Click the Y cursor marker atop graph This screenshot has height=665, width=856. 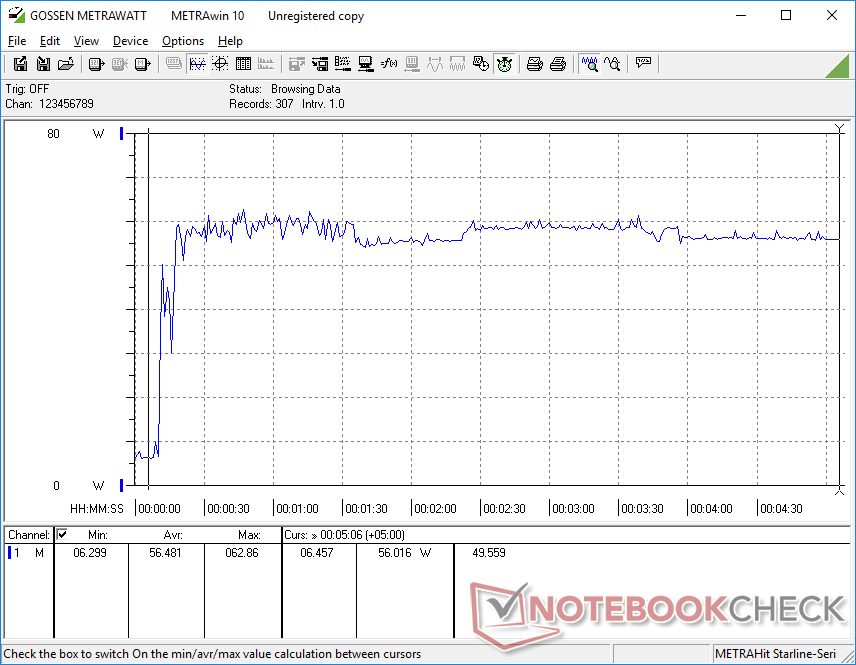tap(840, 128)
